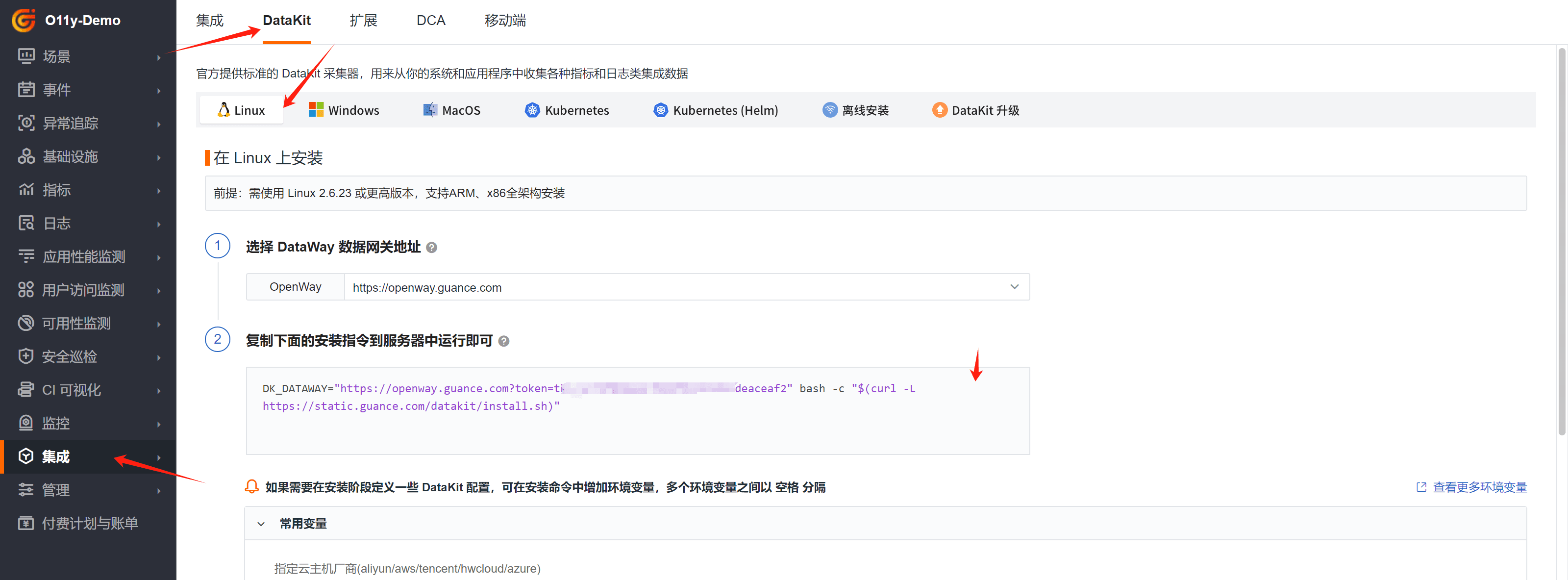1568x580 pixels.
Task: Click 安全巡检 security check shield icon
Action: coord(26,356)
